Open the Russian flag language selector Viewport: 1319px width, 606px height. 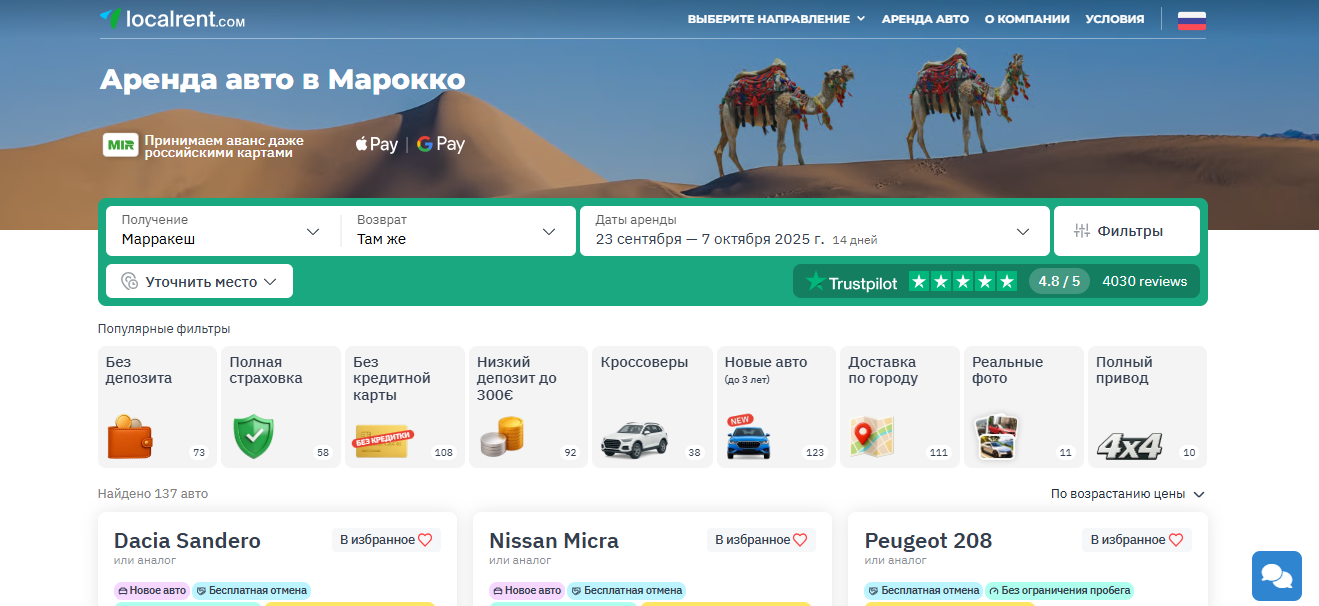click(x=1191, y=20)
